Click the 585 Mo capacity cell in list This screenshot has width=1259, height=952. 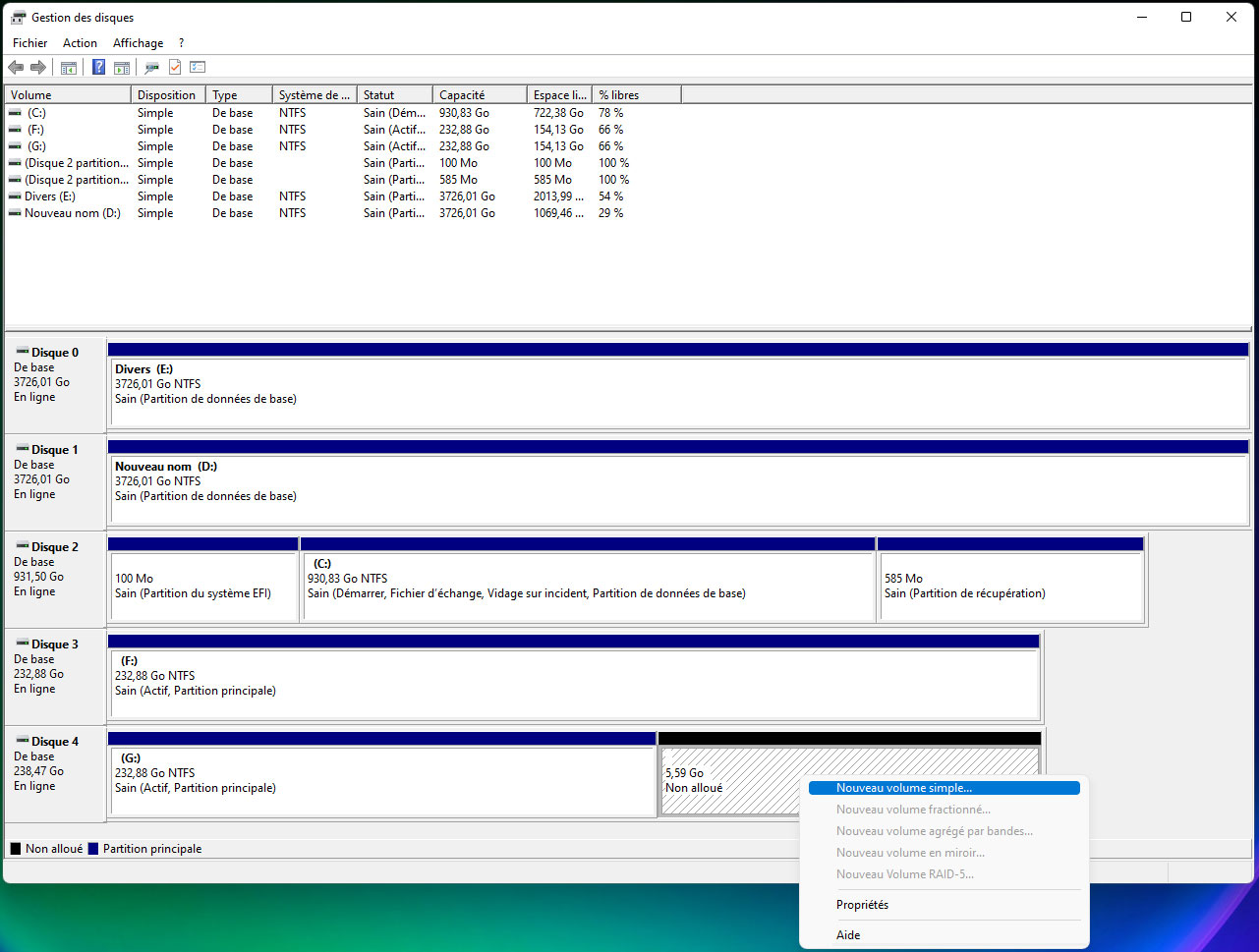coord(458,180)
